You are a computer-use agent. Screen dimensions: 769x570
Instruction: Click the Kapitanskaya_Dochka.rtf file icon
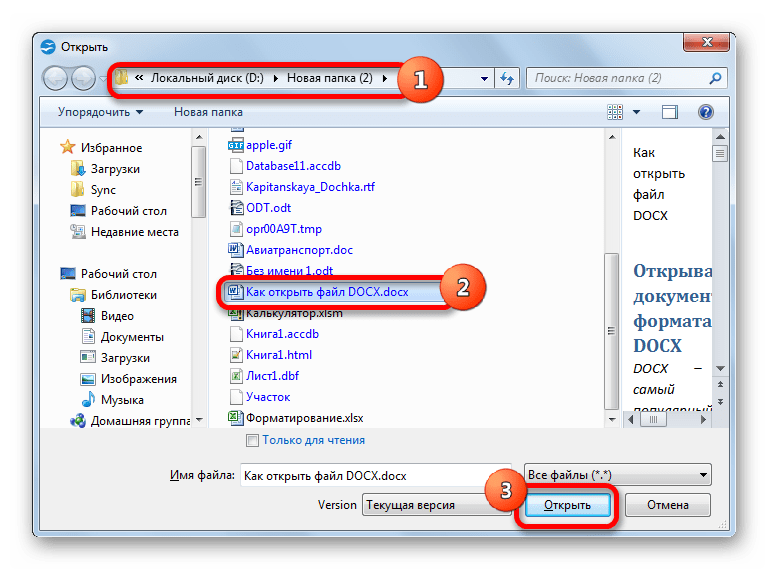[x=236, y=187]
